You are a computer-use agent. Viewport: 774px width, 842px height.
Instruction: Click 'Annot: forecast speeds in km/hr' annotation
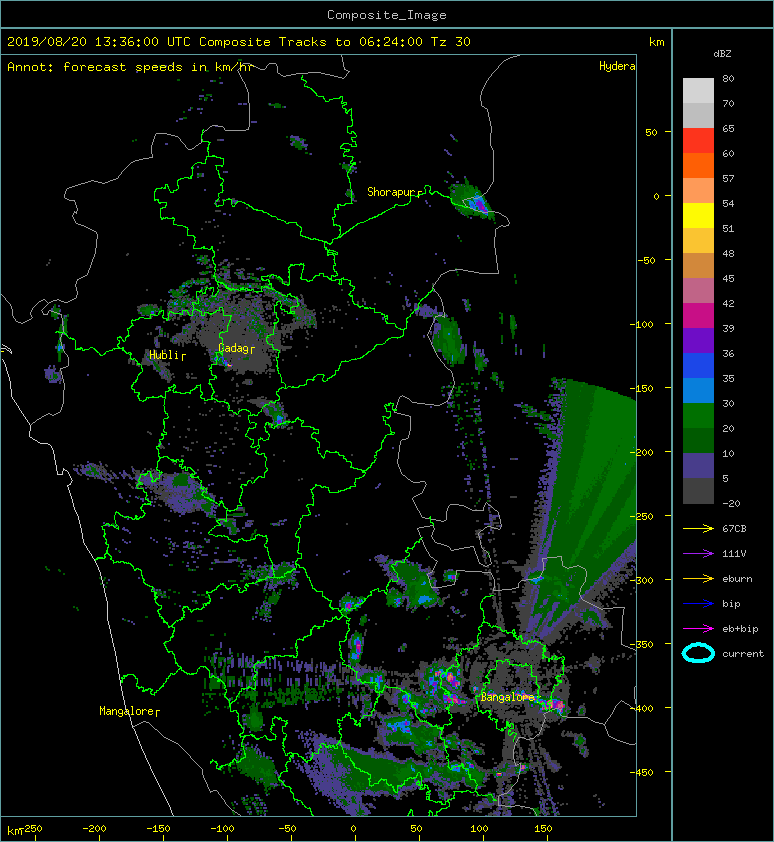tap(130, 67)
